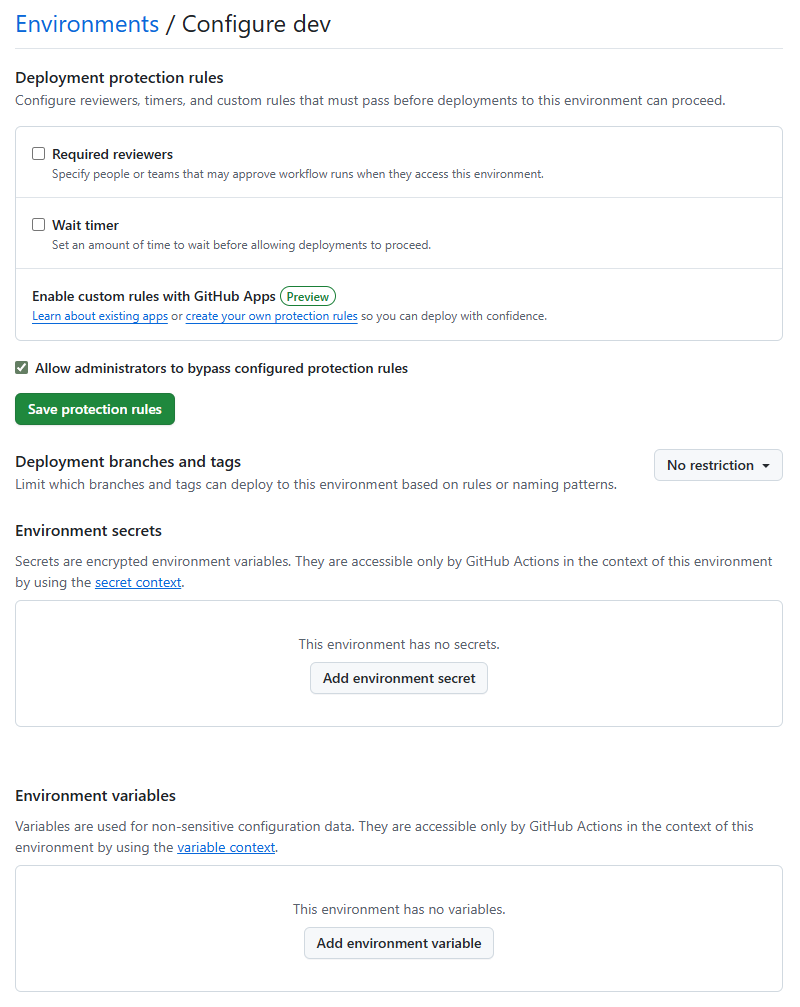800x1007 pixels.
Task: Click the Environment secrets heading
Action: (x=88, y=530)
